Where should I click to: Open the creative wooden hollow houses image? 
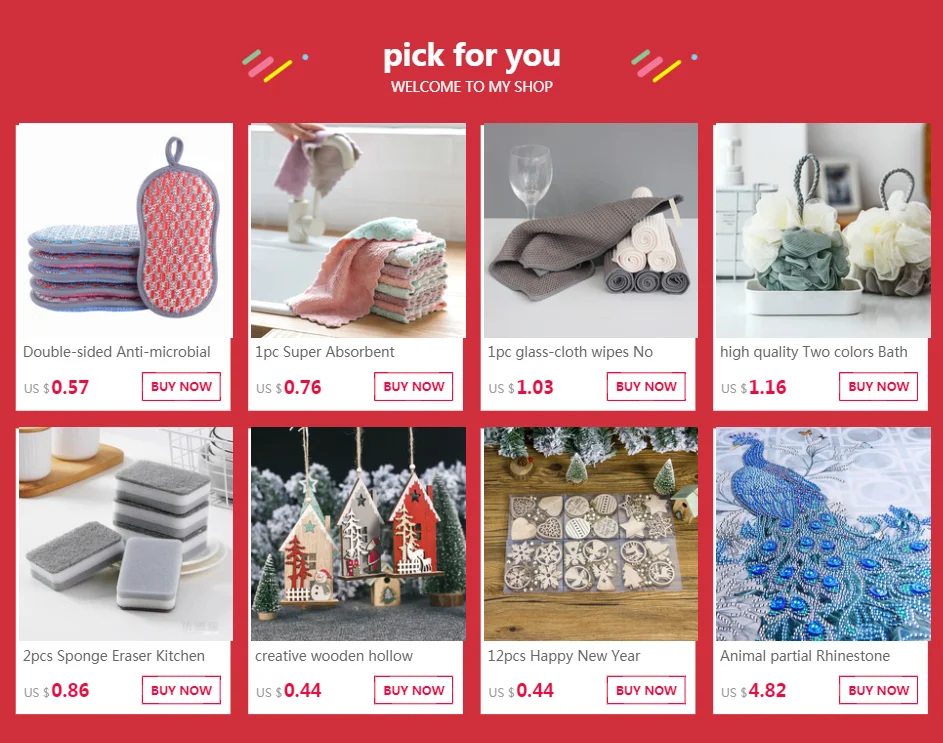(x=358, y=534)
